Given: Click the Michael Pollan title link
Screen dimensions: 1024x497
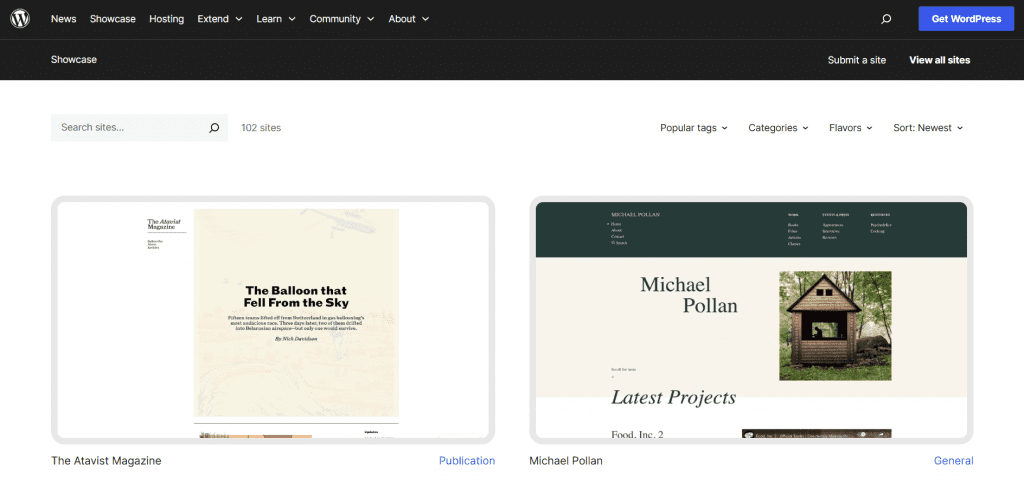Looking at the screenshot, I should tap(566, 460).
